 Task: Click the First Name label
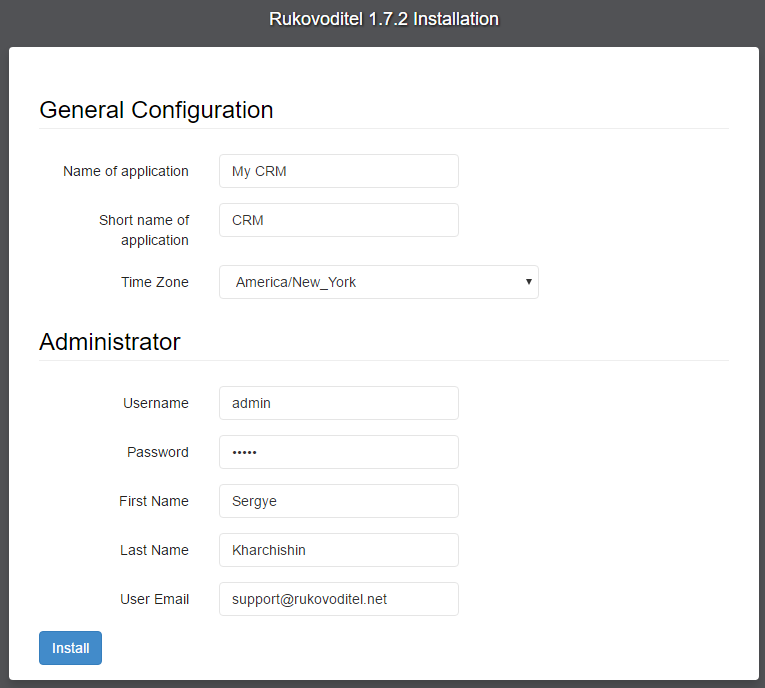[154, 501]
